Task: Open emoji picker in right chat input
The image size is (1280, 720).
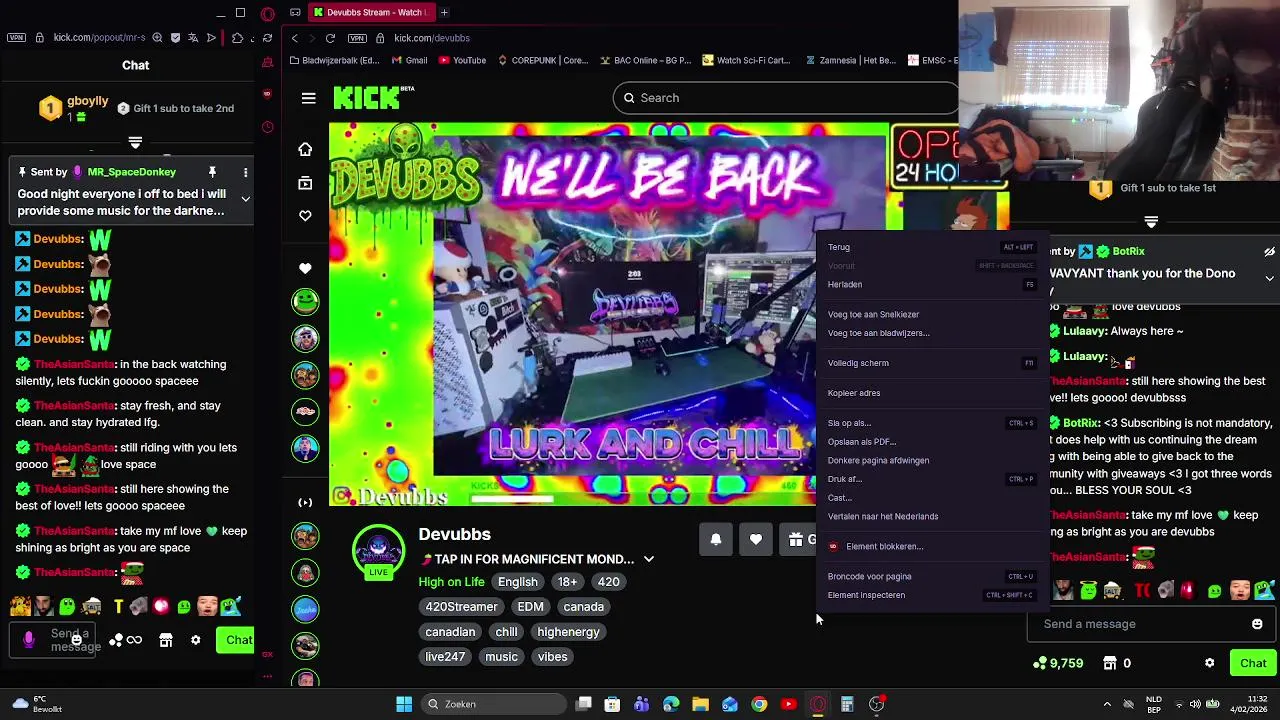Action: [x=1257, y=624]
